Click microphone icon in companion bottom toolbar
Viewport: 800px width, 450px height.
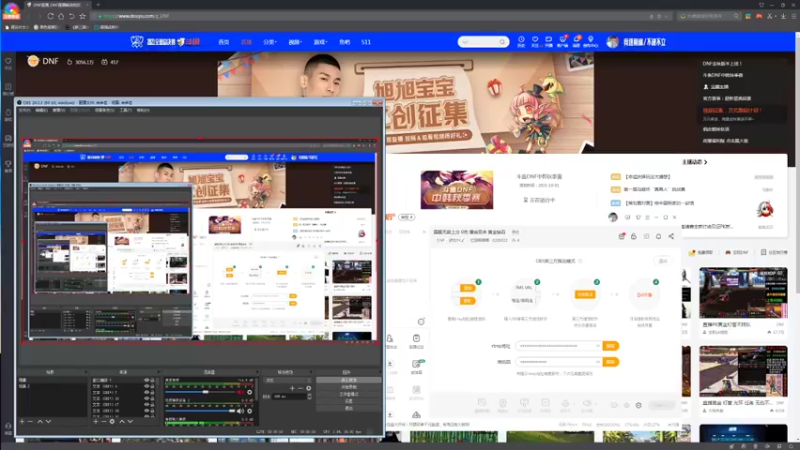(565, 405)
